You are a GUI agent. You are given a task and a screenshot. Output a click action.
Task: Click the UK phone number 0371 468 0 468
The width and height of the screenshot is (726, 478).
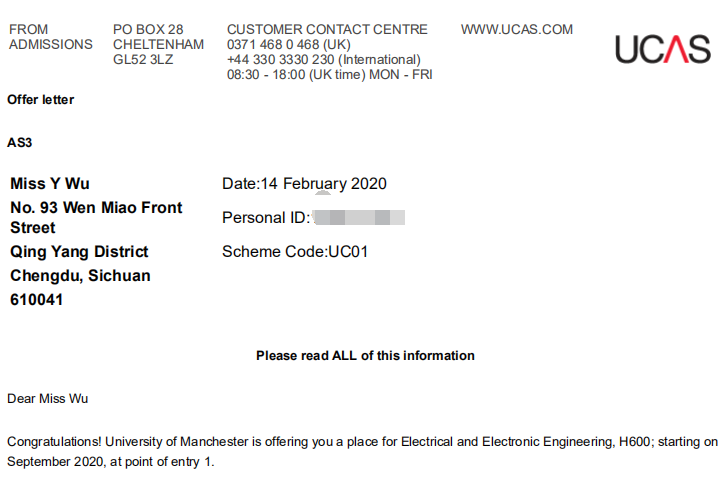click(288, 45)
